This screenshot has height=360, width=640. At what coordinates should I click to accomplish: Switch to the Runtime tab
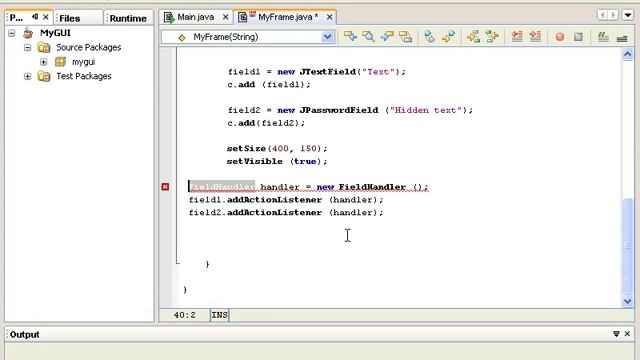point(128,18)
